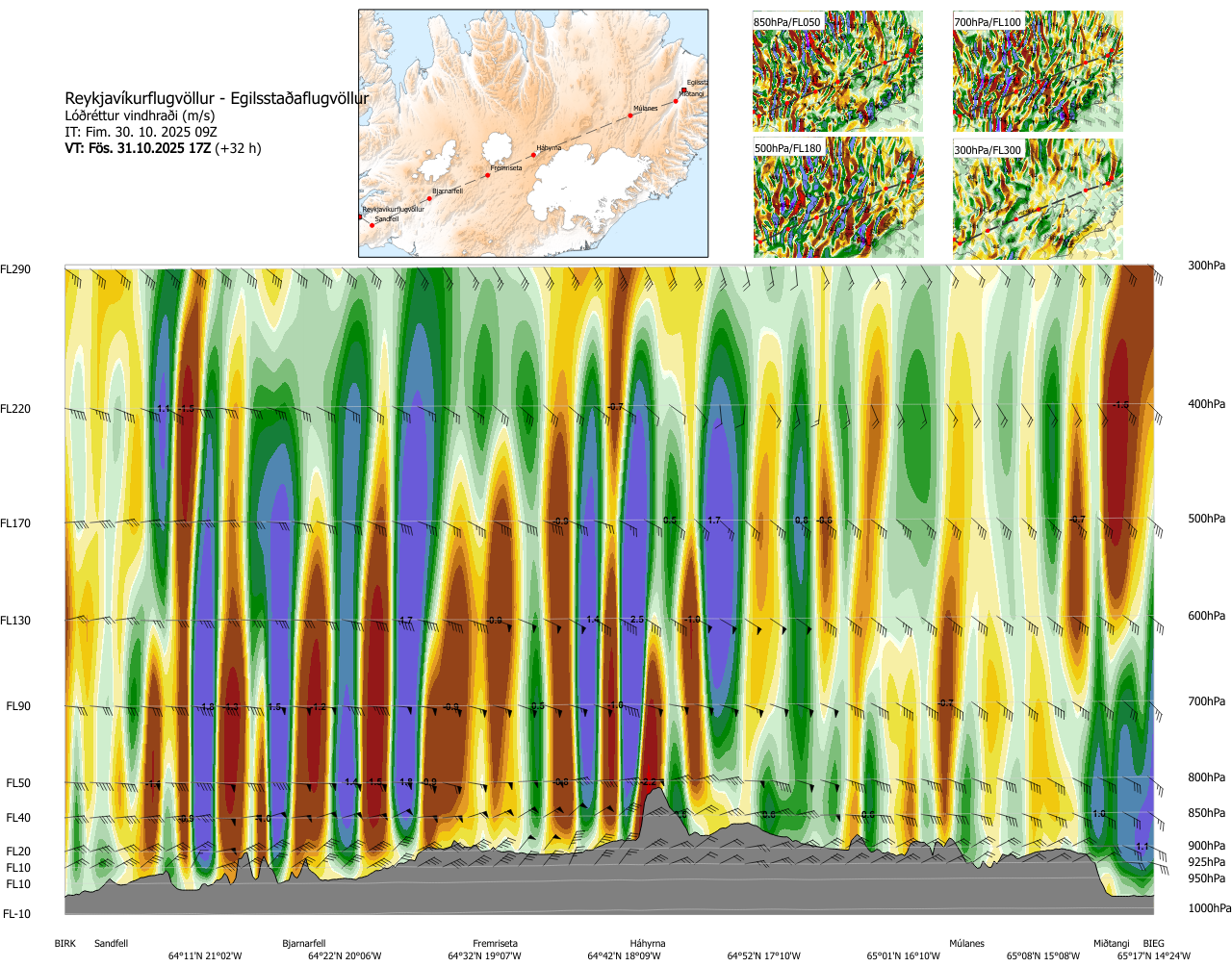Image resolution: width=1232 pixels, height=967 pixels.
Task: Click the Háhyrna red waypoint on the Iceland map
Action: 534,155
